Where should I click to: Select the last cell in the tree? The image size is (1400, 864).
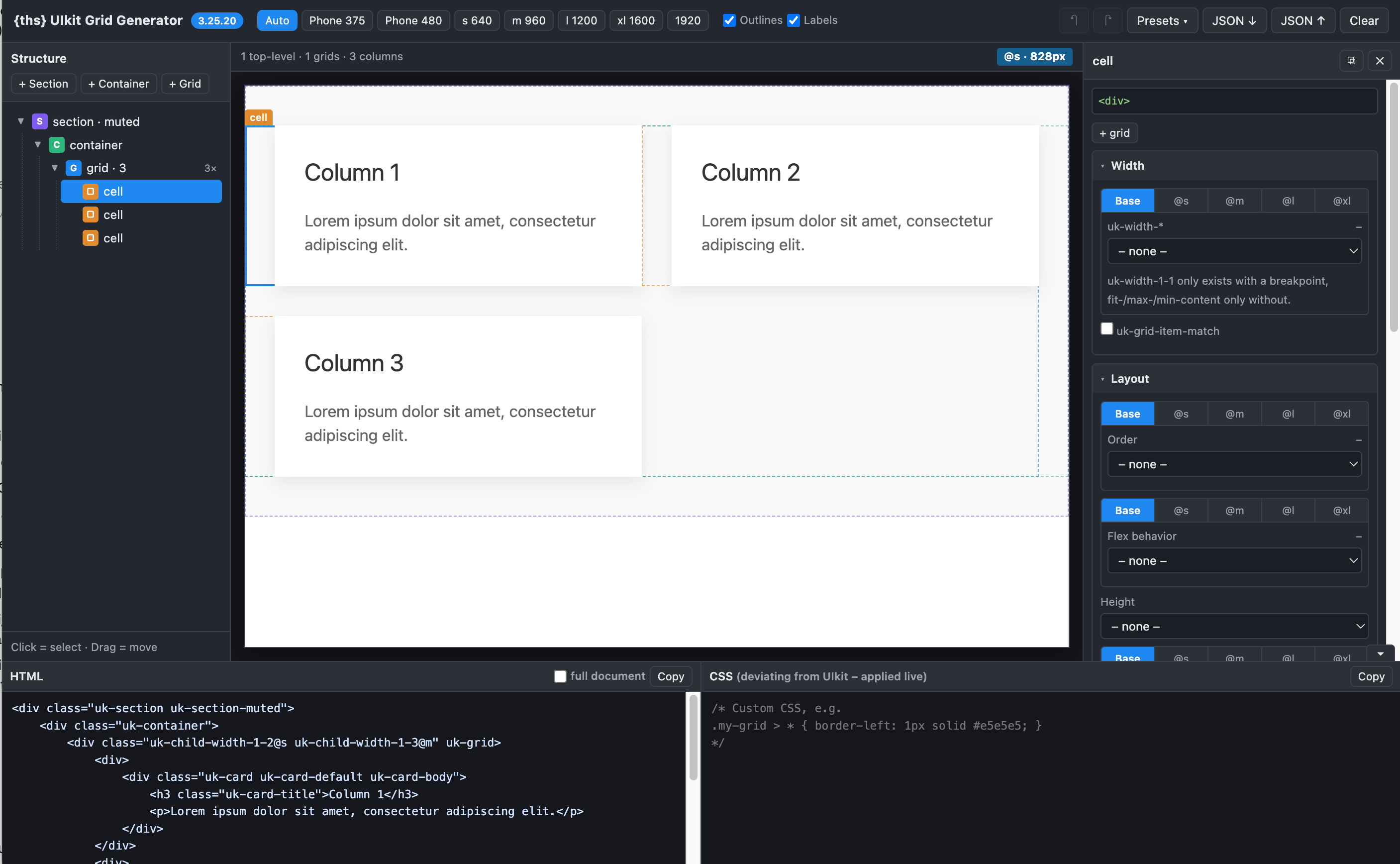point(141,238)
